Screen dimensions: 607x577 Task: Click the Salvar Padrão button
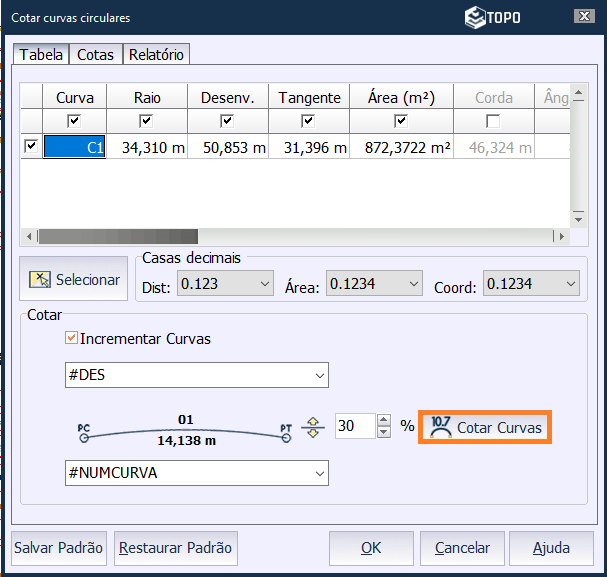[x=58, y=548]
